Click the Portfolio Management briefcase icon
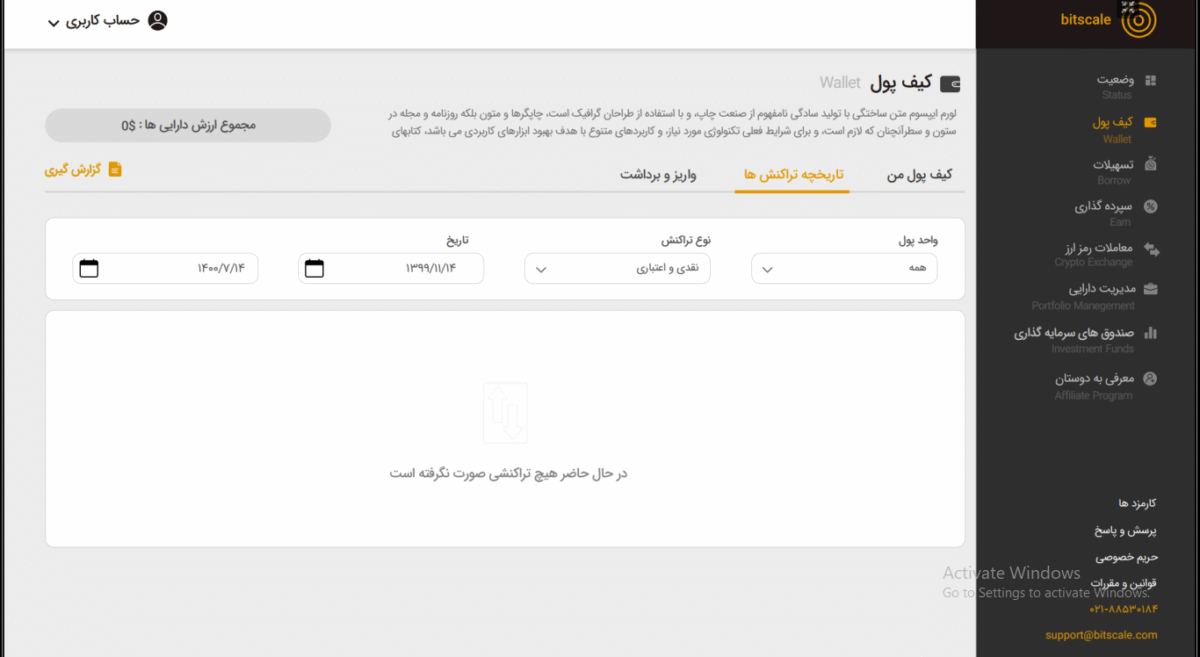Image resolution: width=1200 pixels, height=657 pixels. click(1150, 290)
